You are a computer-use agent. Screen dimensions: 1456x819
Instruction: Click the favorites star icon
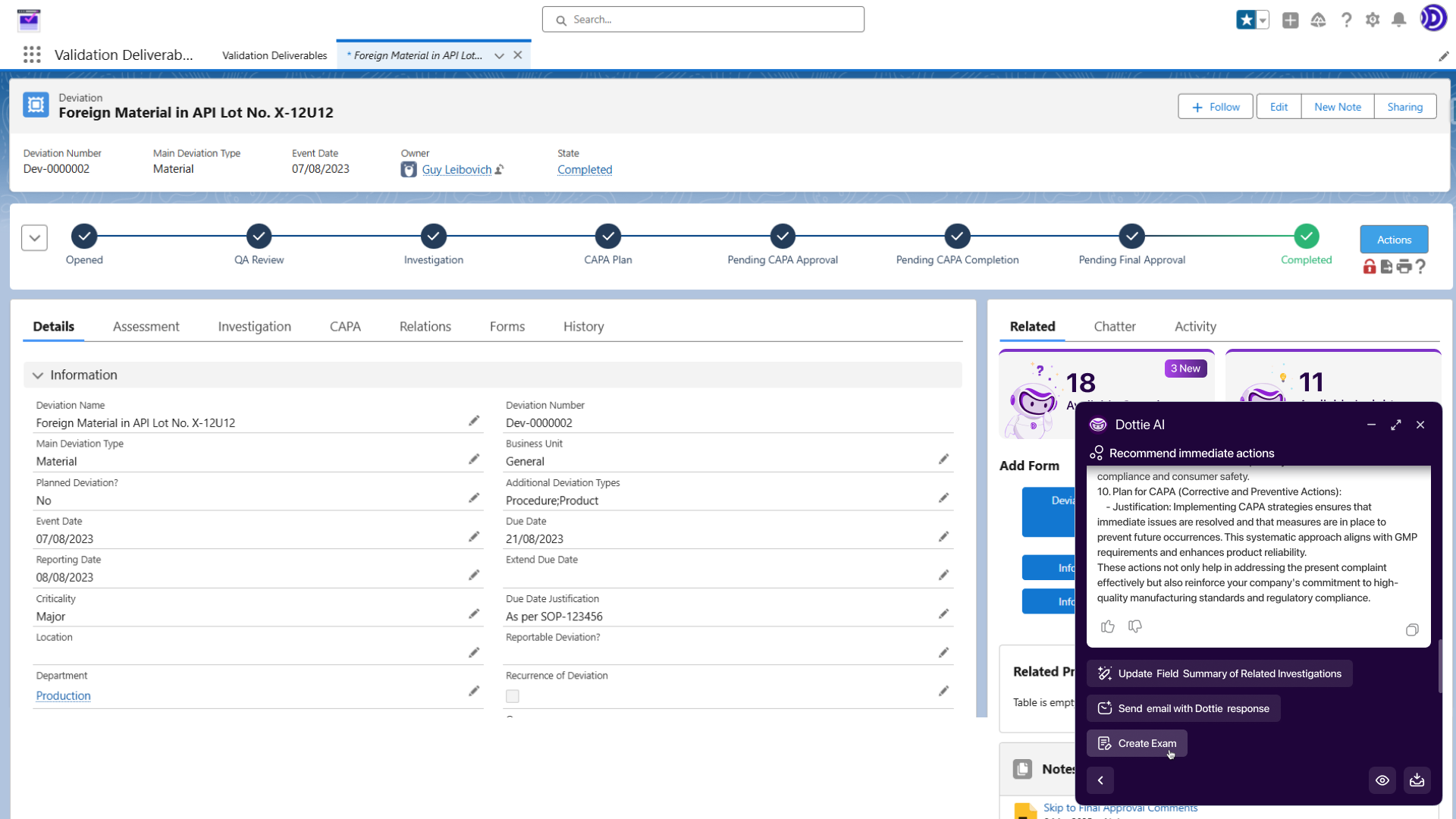[x=1247, y=20]
